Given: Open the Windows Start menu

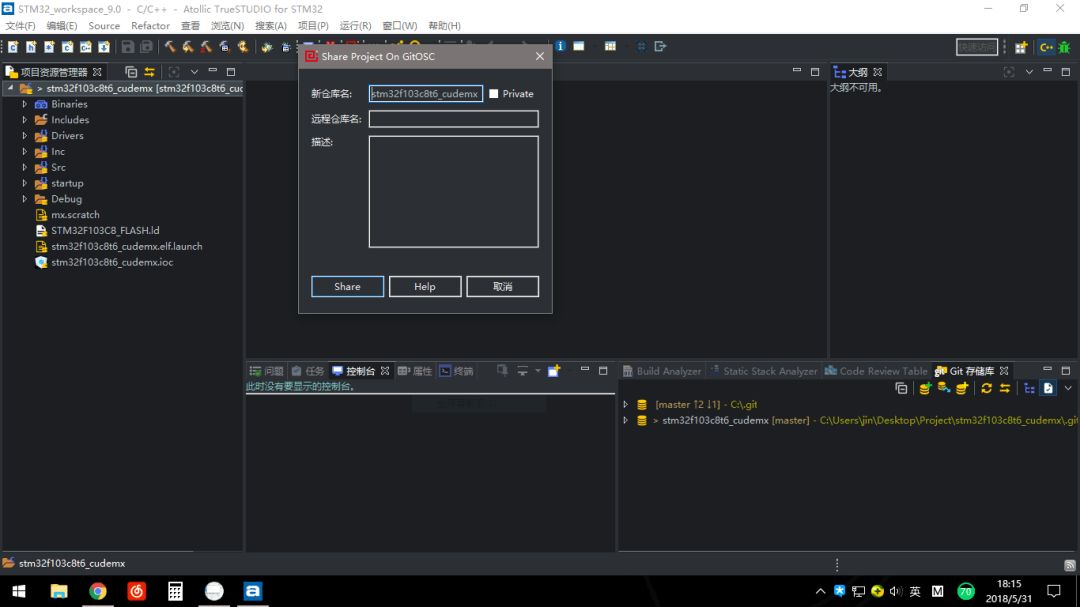Looking at the screenshot, I should tap(19, 591).
